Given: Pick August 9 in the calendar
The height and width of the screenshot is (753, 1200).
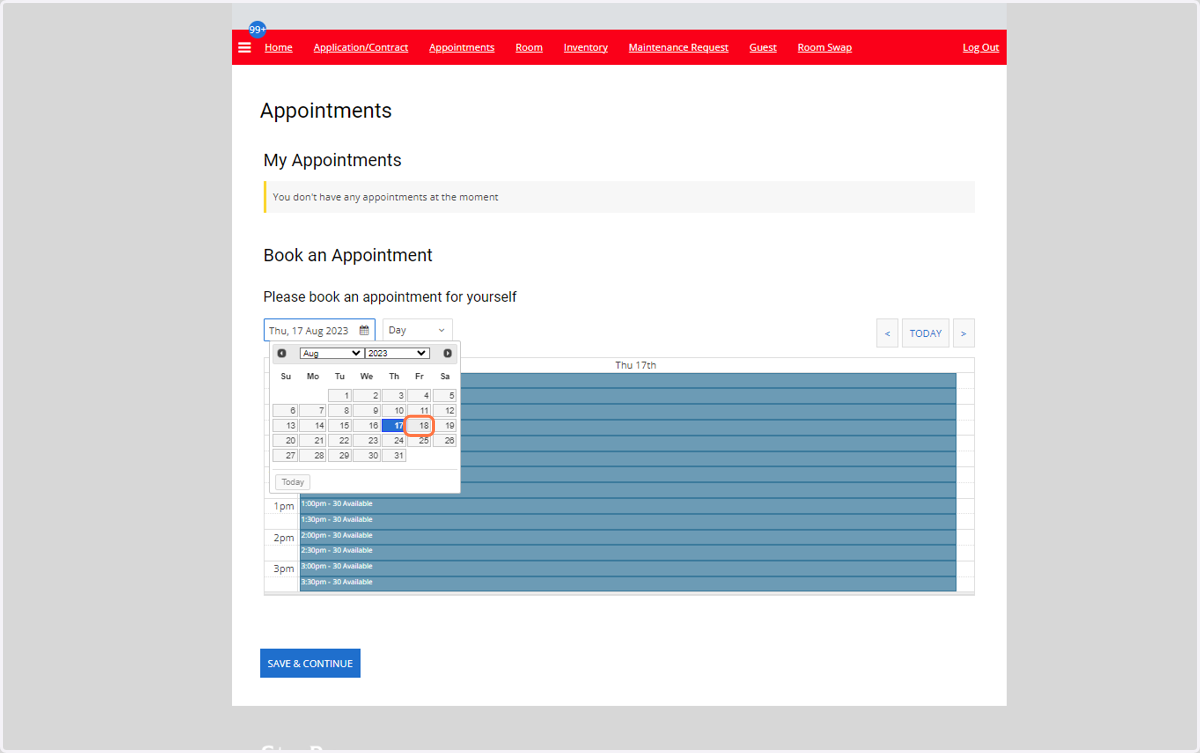Looking at the screenshot, I should 367,411.
